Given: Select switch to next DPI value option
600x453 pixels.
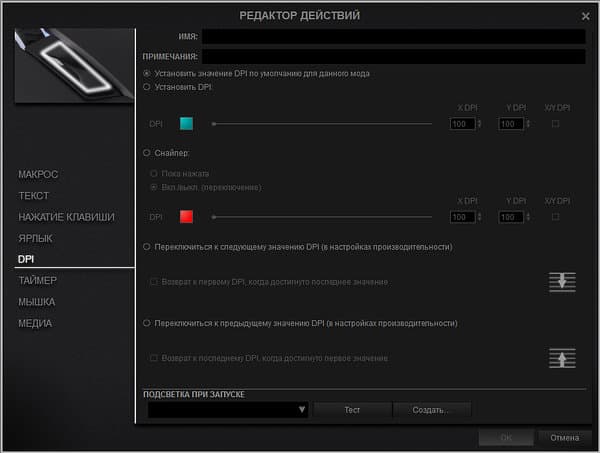Looking at the screenshot, I should point(147,247).
